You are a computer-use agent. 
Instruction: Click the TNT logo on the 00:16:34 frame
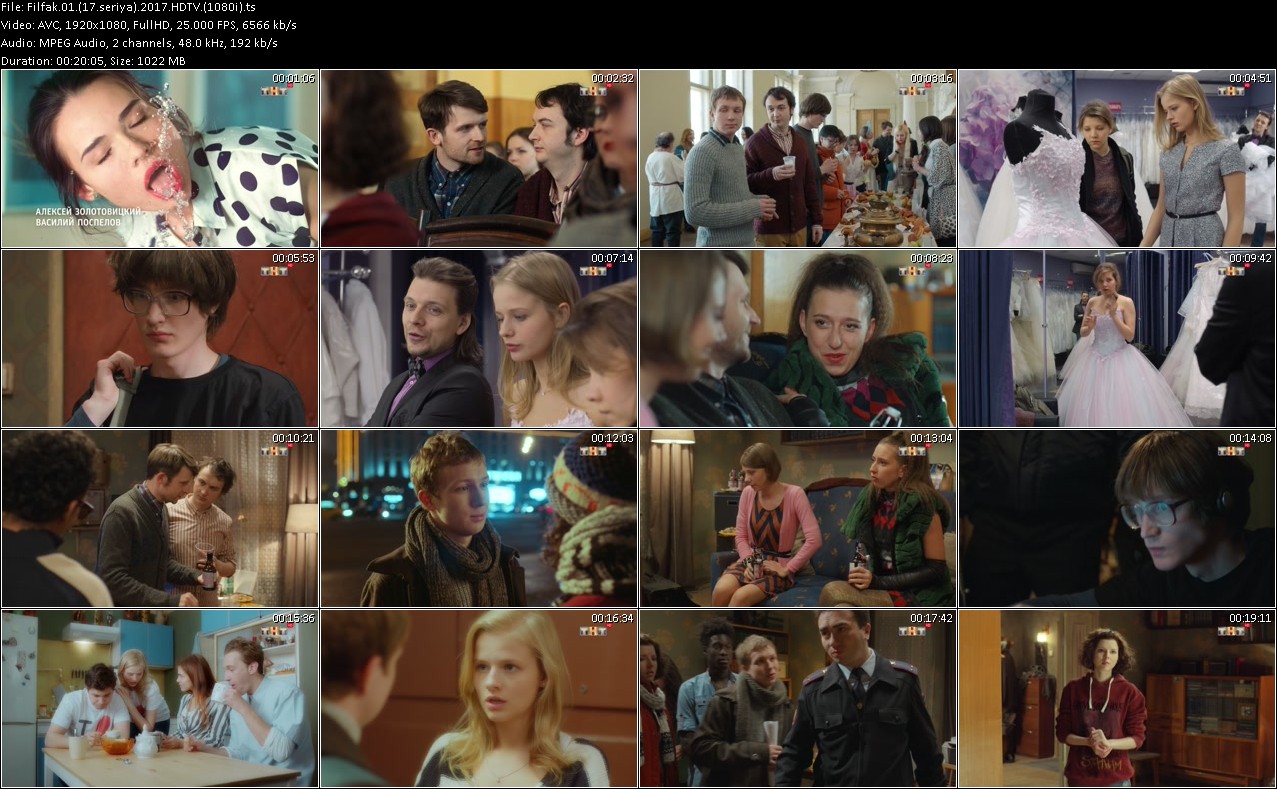[594, 631]
